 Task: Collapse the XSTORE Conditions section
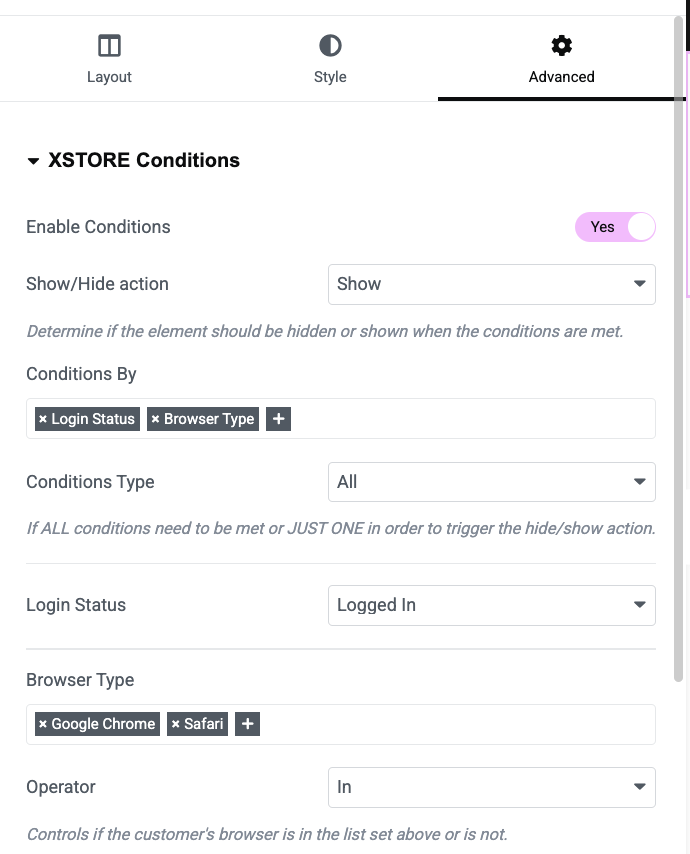coord(33,161)
